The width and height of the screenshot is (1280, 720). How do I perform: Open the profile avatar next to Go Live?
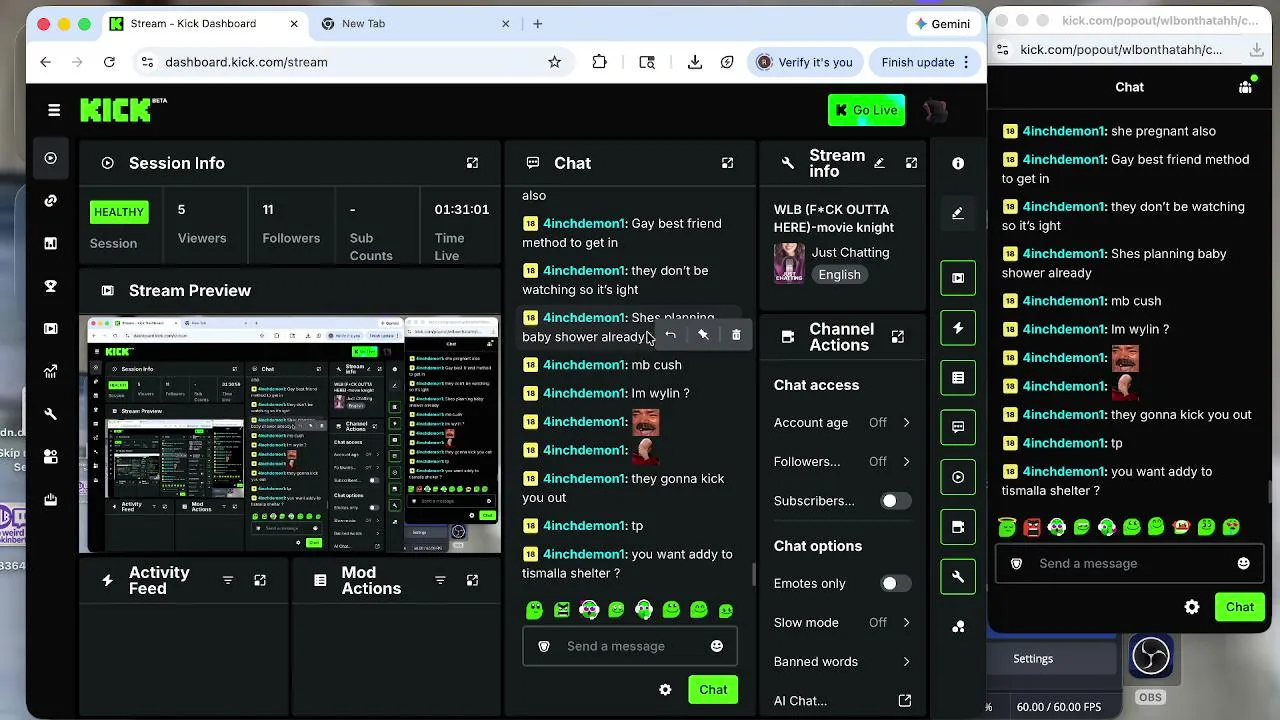(x=935, y=110)
